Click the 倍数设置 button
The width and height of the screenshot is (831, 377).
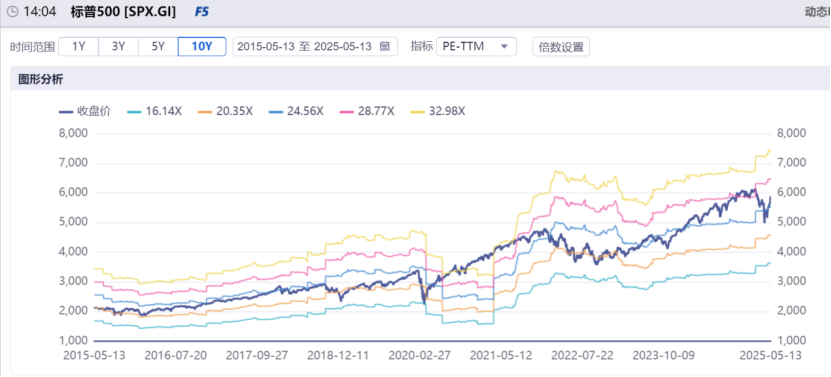pos(561,46)
